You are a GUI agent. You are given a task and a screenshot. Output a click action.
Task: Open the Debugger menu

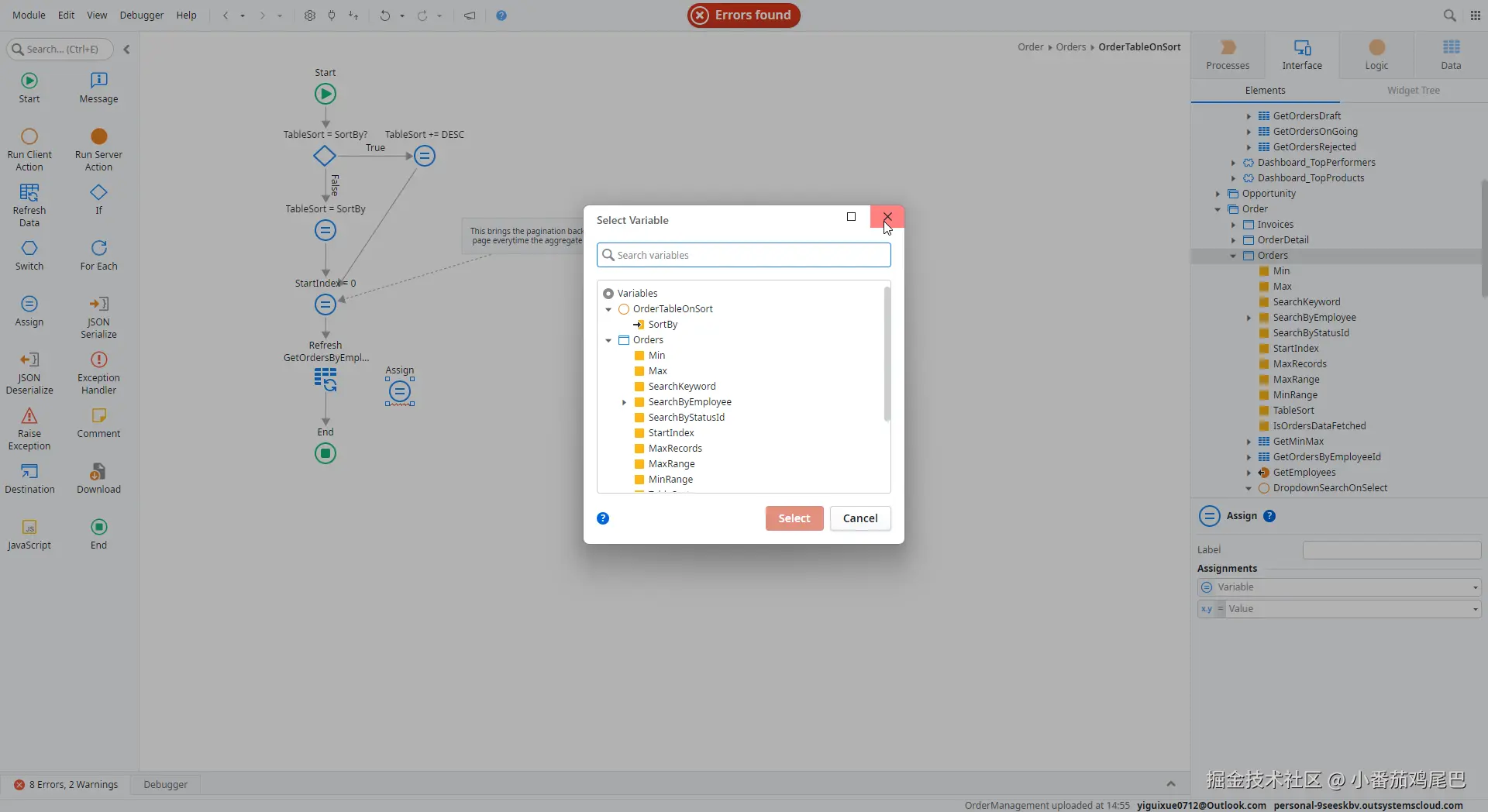142,15
